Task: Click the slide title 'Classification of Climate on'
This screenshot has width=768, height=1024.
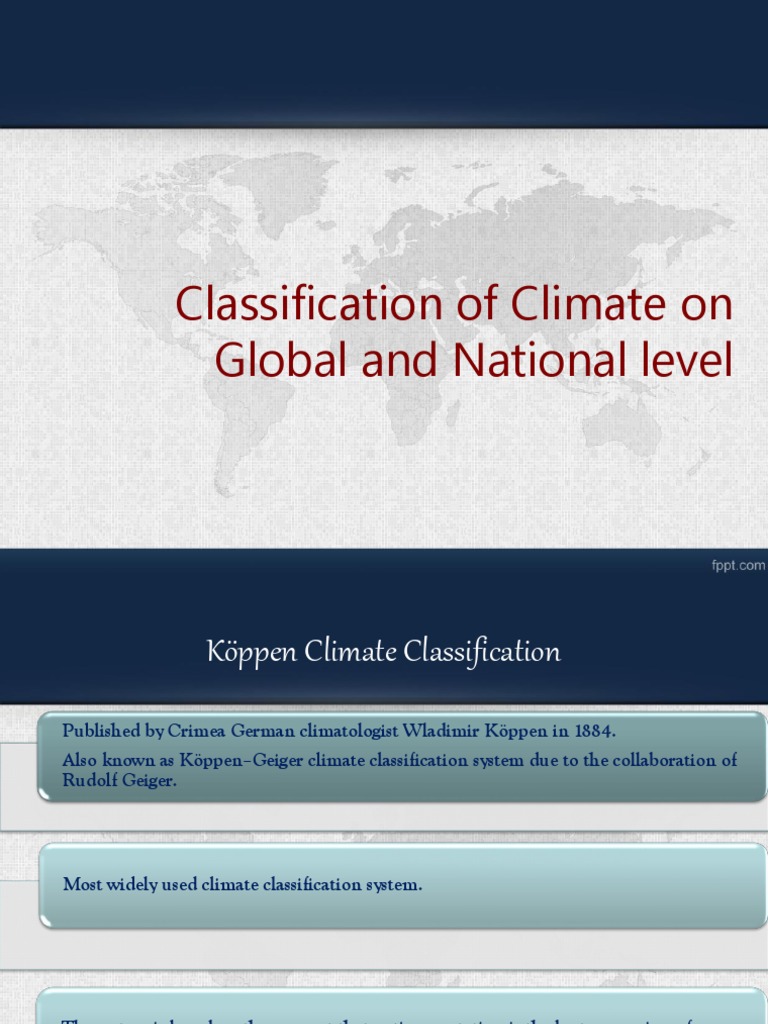Action: [x=454, y=304]
